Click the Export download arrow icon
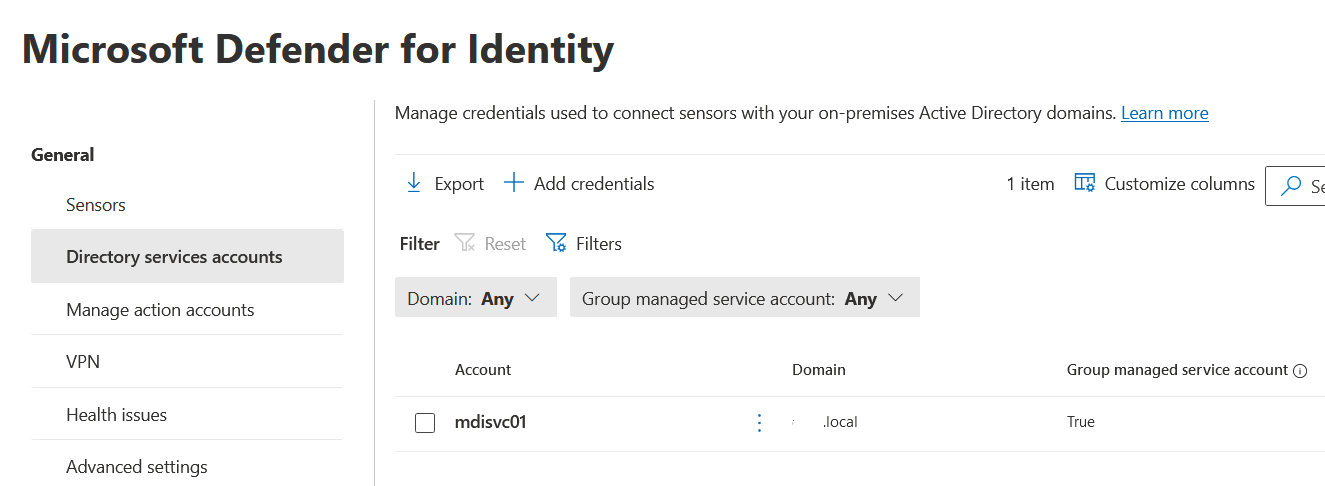The height and width of the screenshot is (486, 1325). [413, 183]
